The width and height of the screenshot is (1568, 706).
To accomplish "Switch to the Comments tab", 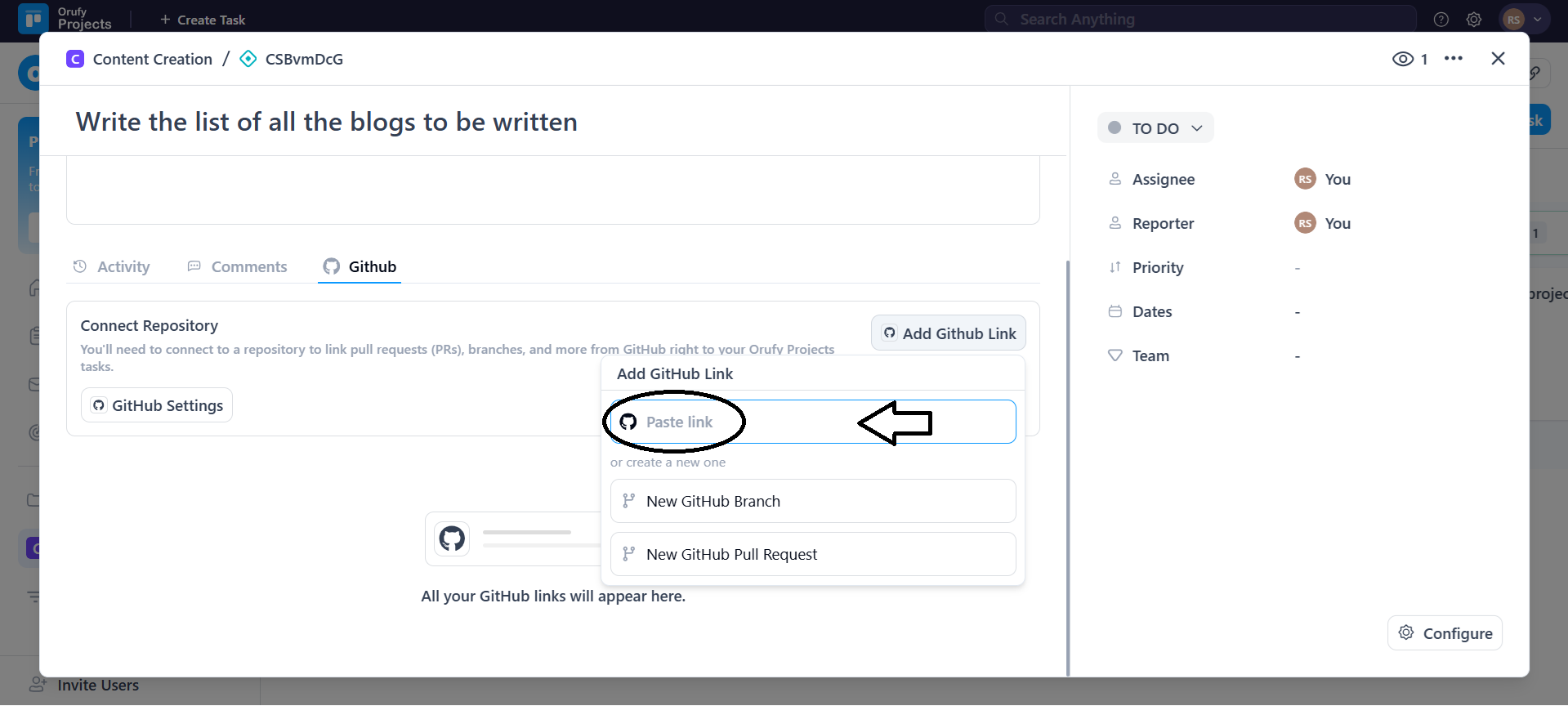I will coord(238,266).
